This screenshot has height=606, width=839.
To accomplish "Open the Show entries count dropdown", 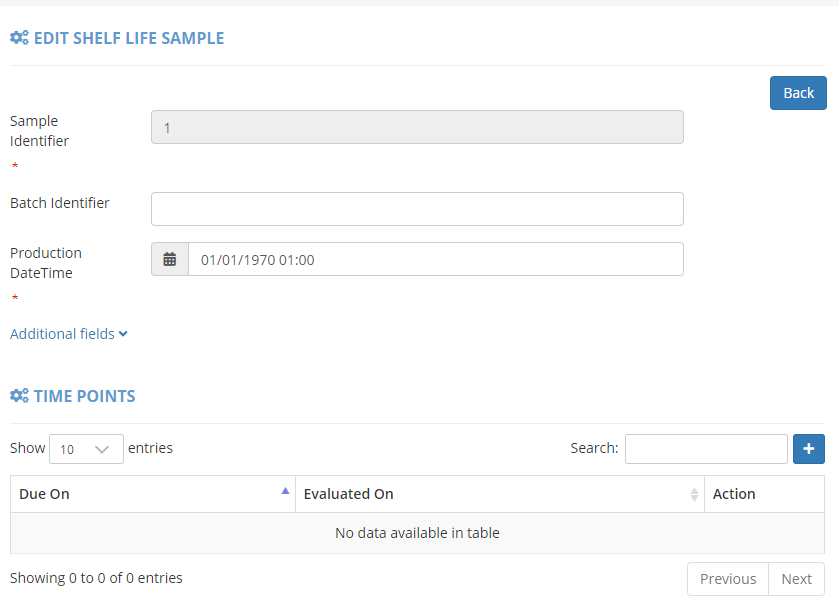I will pyautogui.click(x=86, y=449).
